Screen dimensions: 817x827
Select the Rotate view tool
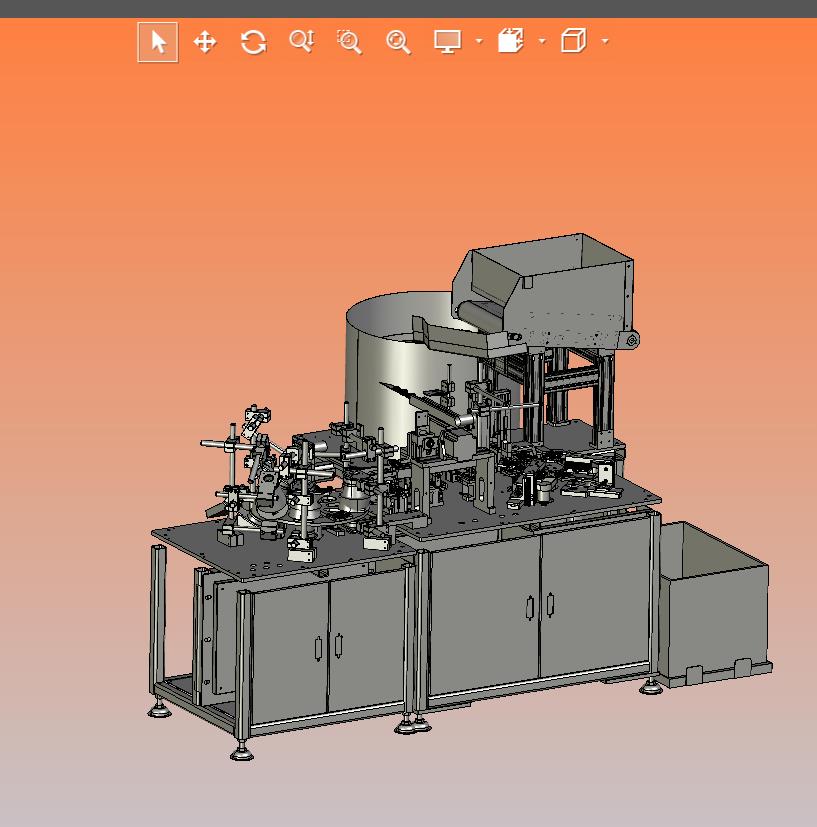point(253,42)
